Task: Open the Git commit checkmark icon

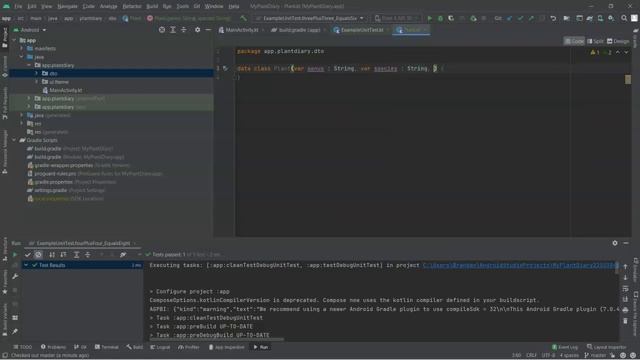Action: [x=520, y=18]
